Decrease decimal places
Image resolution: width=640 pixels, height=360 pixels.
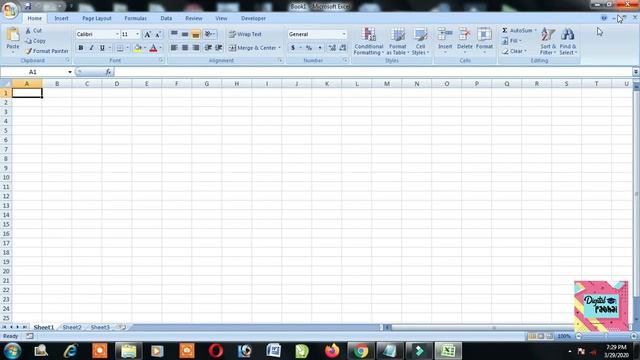click(343, 48)
